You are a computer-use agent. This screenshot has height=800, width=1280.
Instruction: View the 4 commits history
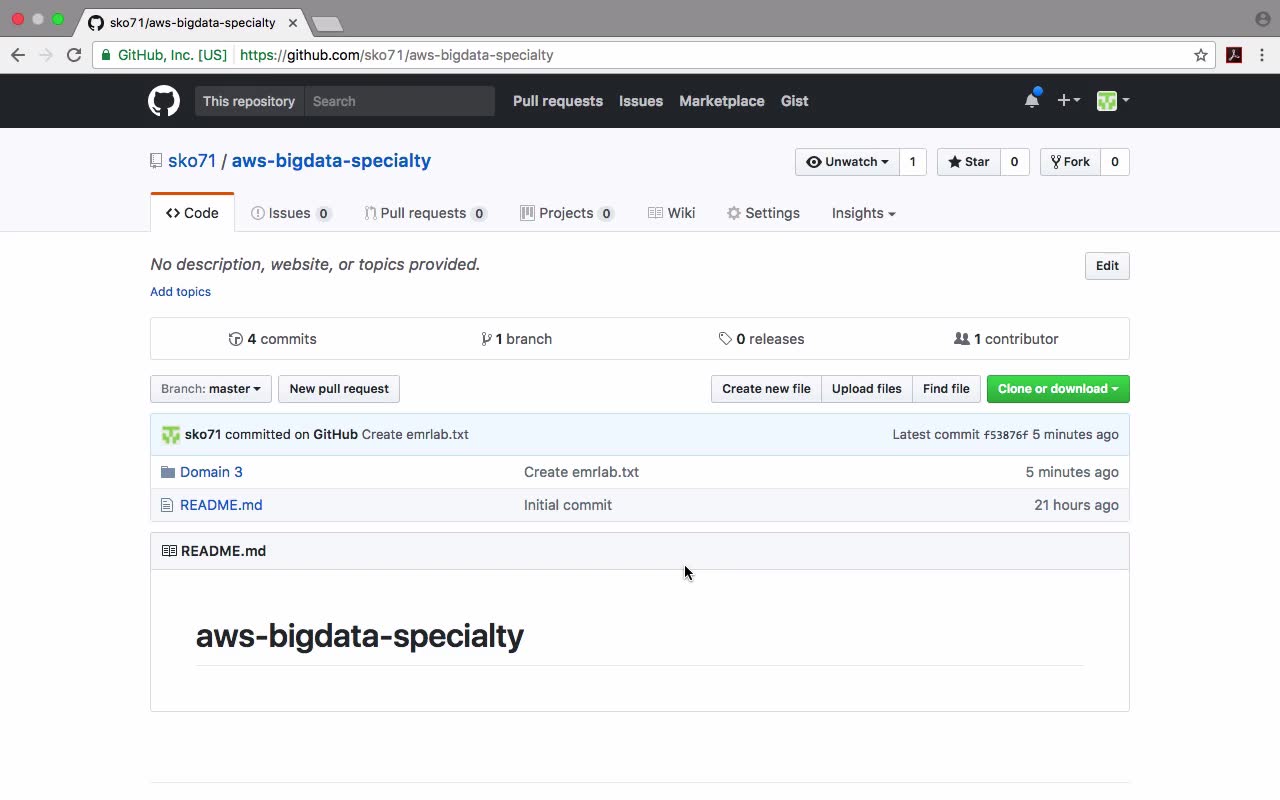point(273,339)
